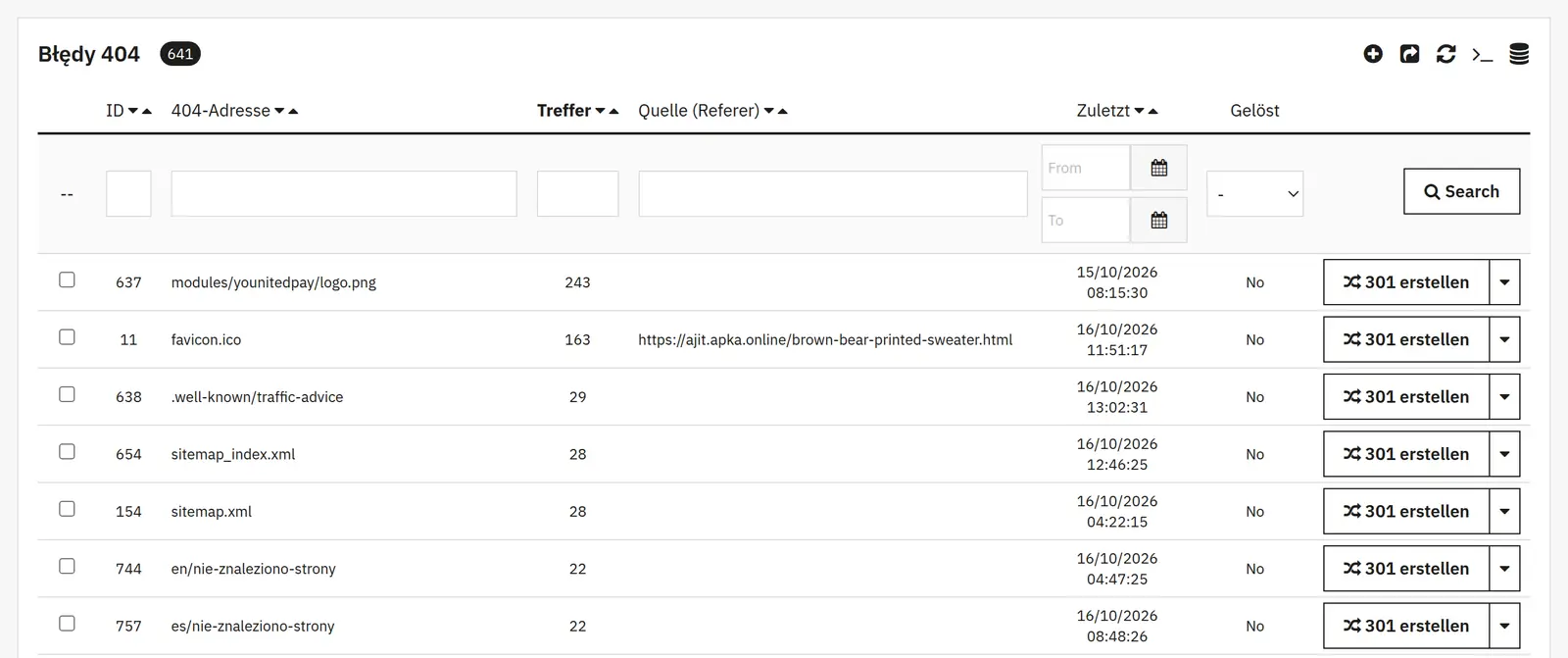Image resolution: width=1568 pixels, height=658 pixels.
Task: Expand actions menu for sitemap.xml row
Action: 1505,512
